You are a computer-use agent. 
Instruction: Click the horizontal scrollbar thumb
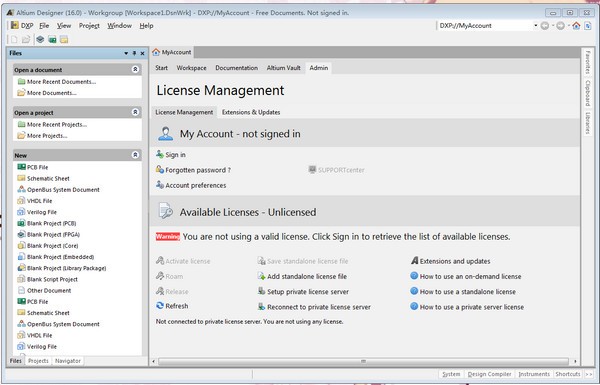(363, 361)
